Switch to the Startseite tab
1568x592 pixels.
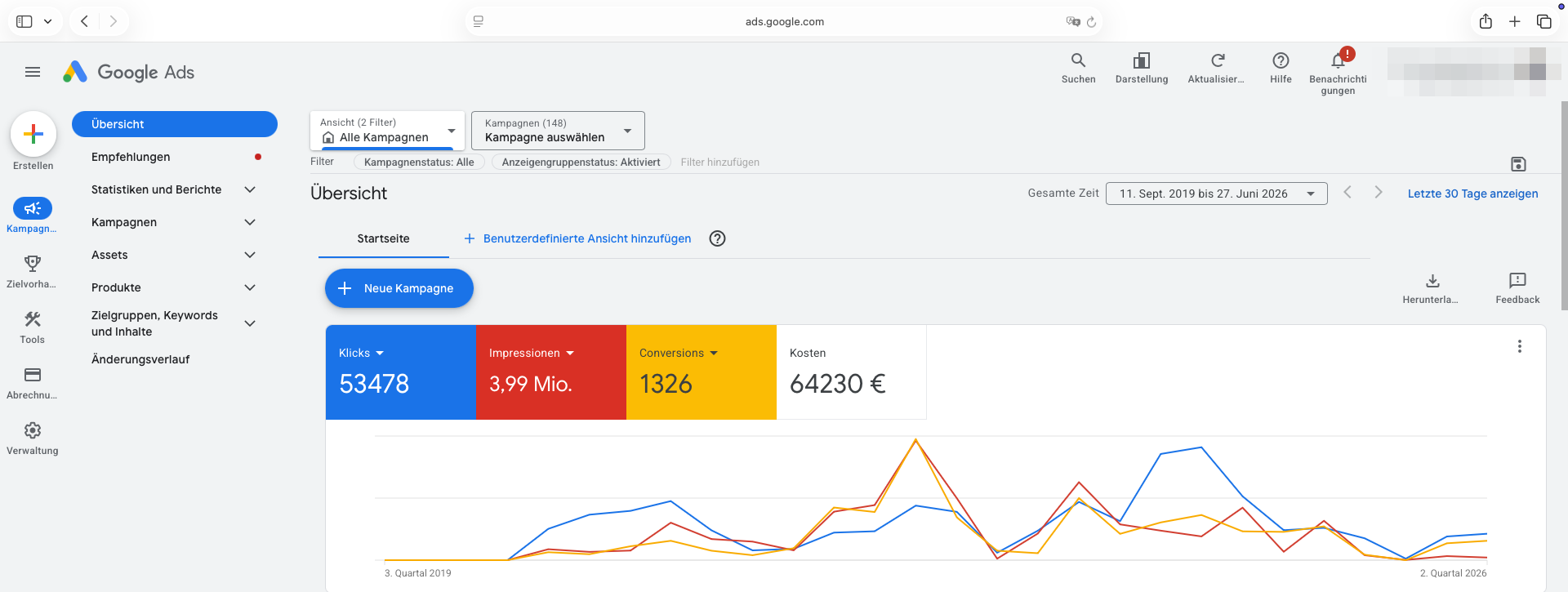(x=383, y=238)
